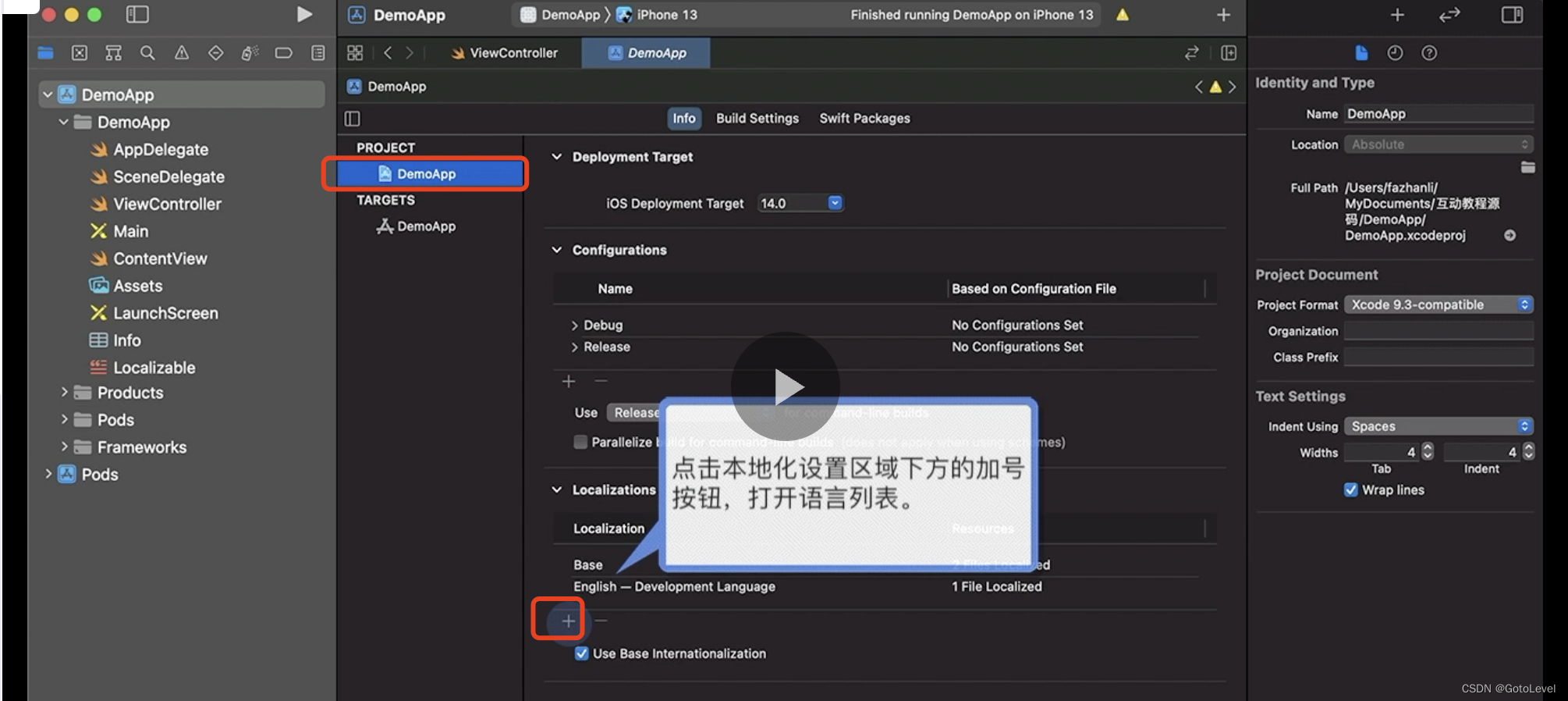Open the Location dropdown

tap(1439, 144)
